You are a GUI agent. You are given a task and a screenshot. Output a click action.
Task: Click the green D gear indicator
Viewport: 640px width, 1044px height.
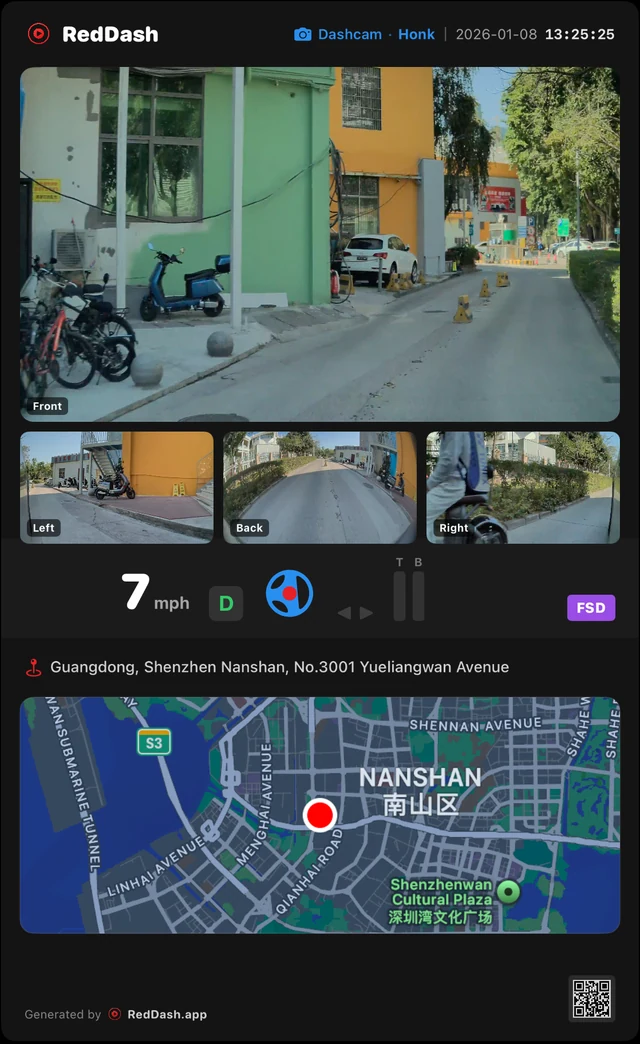click(x=226, y=603)
